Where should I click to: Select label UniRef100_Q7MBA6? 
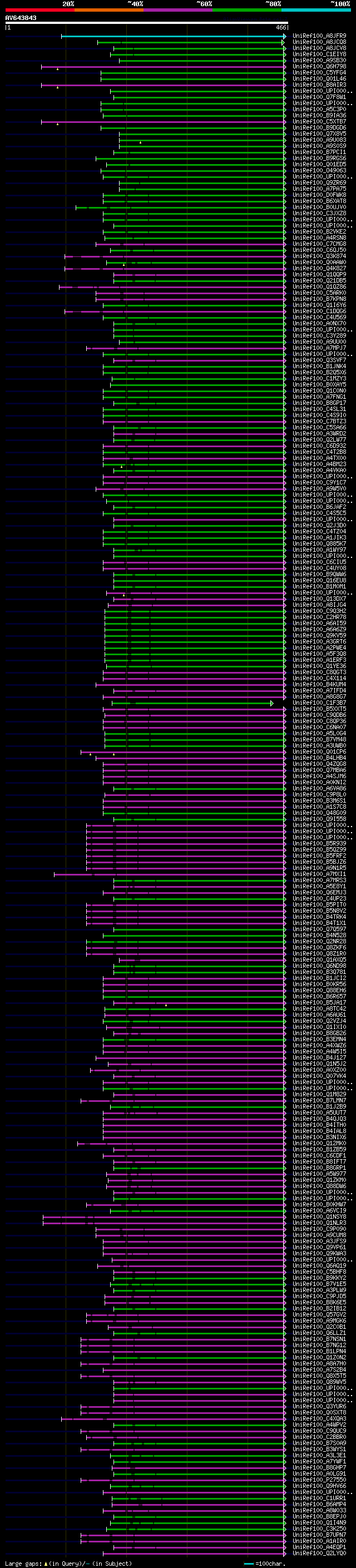(x=319, y=770)
